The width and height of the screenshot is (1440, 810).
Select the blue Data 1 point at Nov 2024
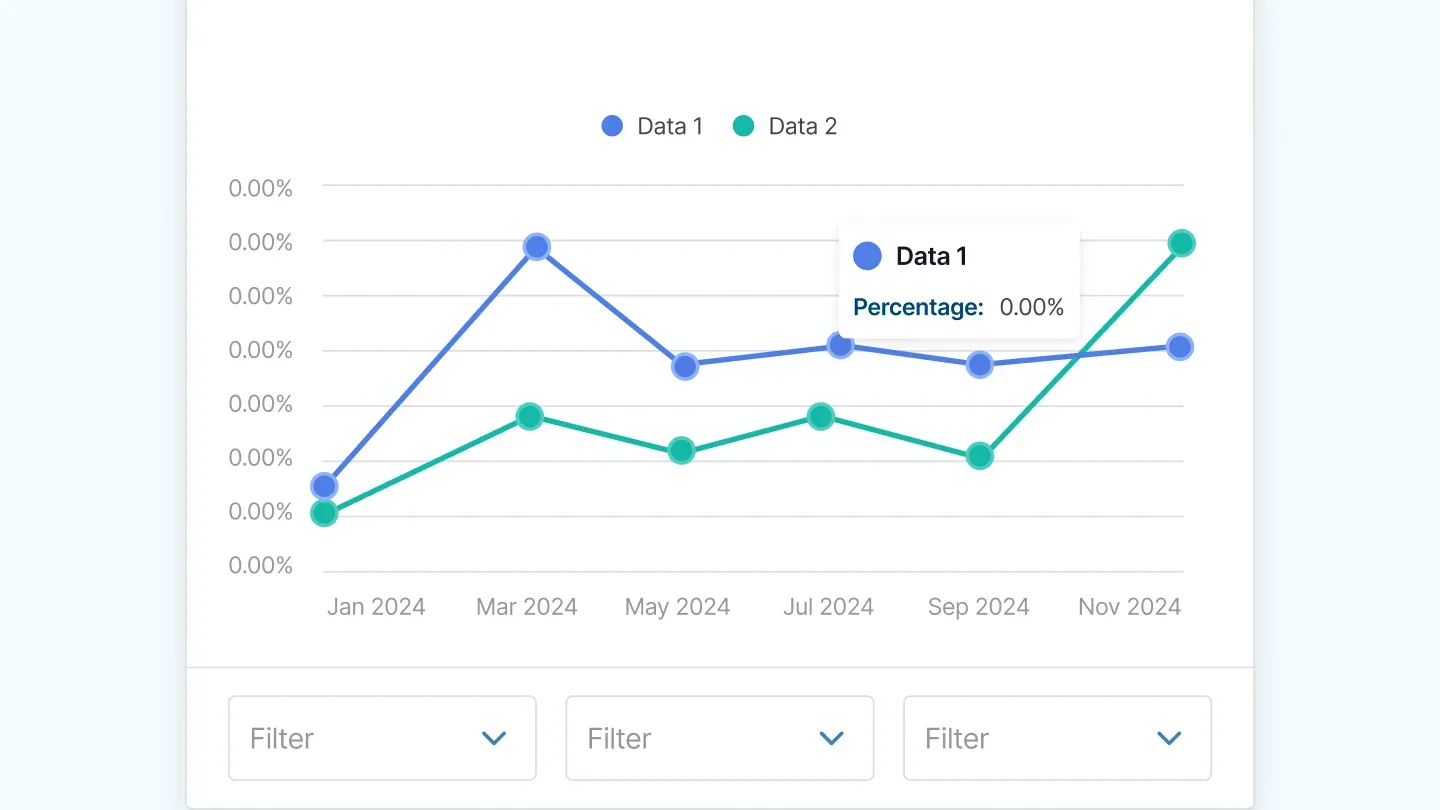tap(1180, 347)
